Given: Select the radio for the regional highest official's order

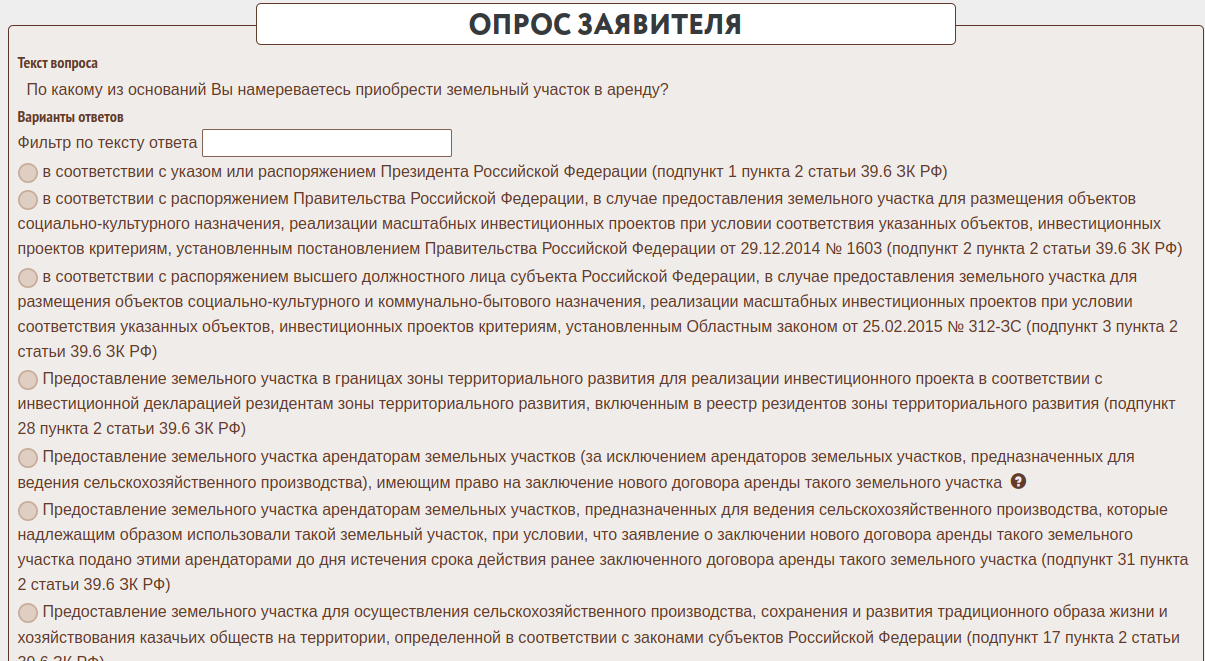Looking at the screenshot, I should (x=28, y=277).
